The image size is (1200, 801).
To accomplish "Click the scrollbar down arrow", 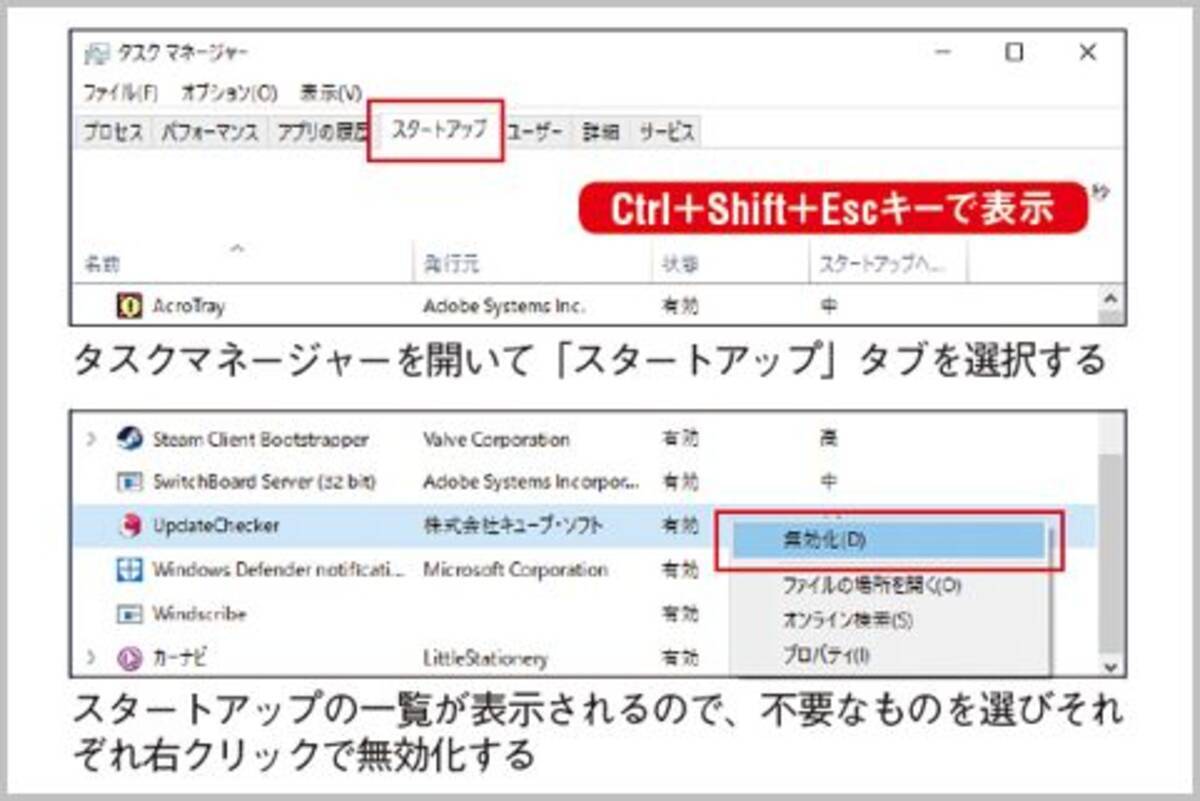I will point(1109,664).
